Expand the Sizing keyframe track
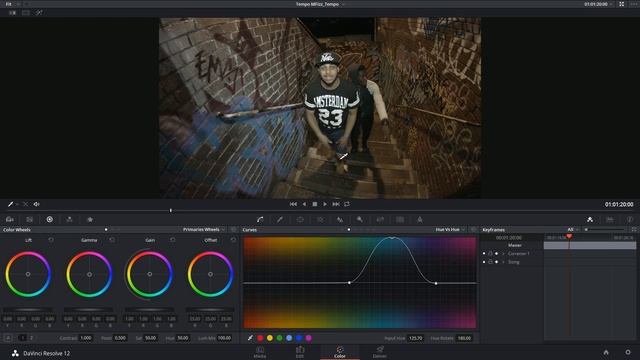The height and width of the screenshot is (360, 640). pos(503,262)
